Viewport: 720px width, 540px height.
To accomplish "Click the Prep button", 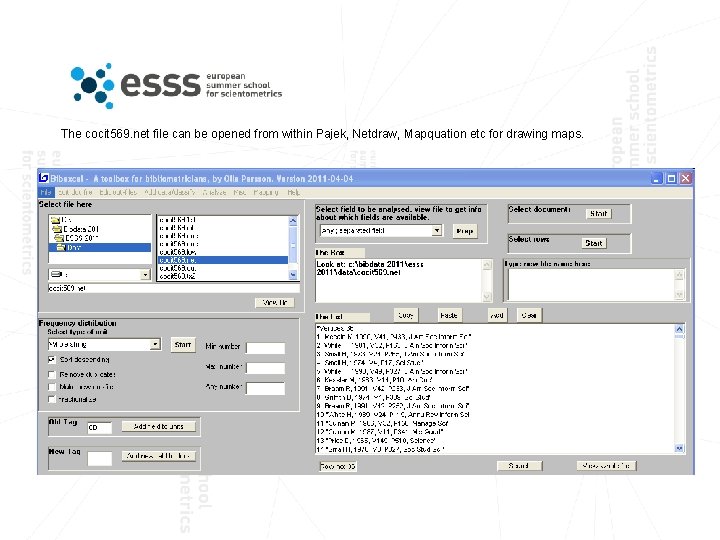I will [x=465, y=231].
